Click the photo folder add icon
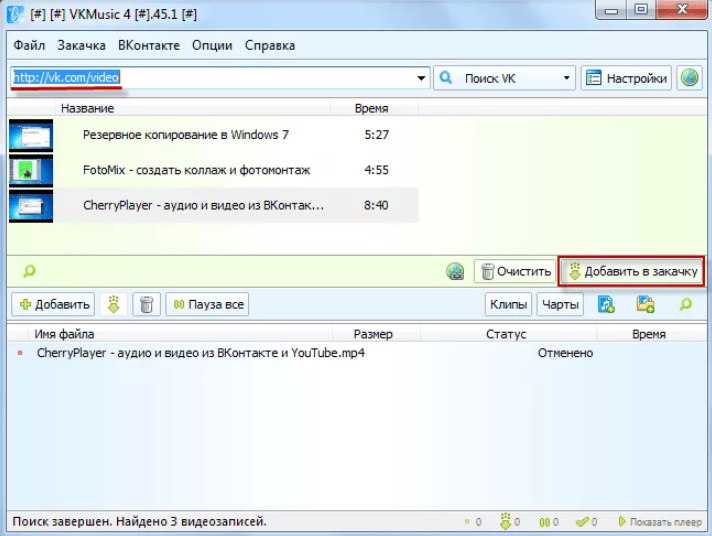Image resolution: width=712 pixels, height=536 pixels. pos(646,304)
